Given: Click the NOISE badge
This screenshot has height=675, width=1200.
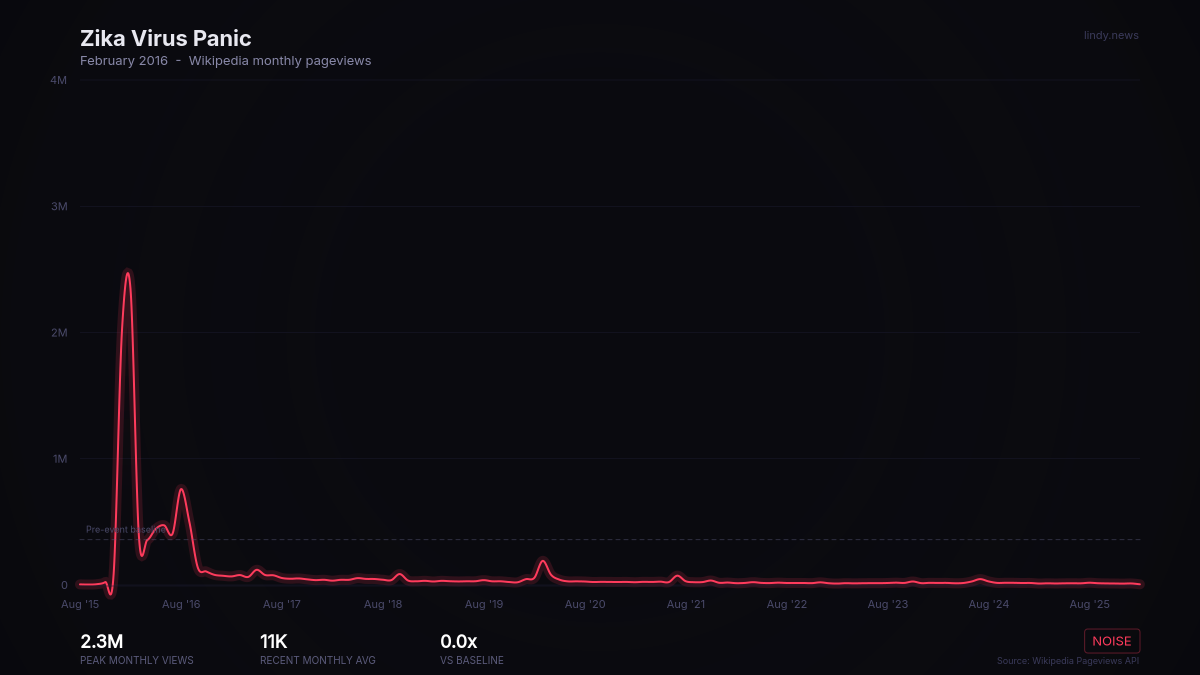Looking at the screenshot, I should [1111, 641].
